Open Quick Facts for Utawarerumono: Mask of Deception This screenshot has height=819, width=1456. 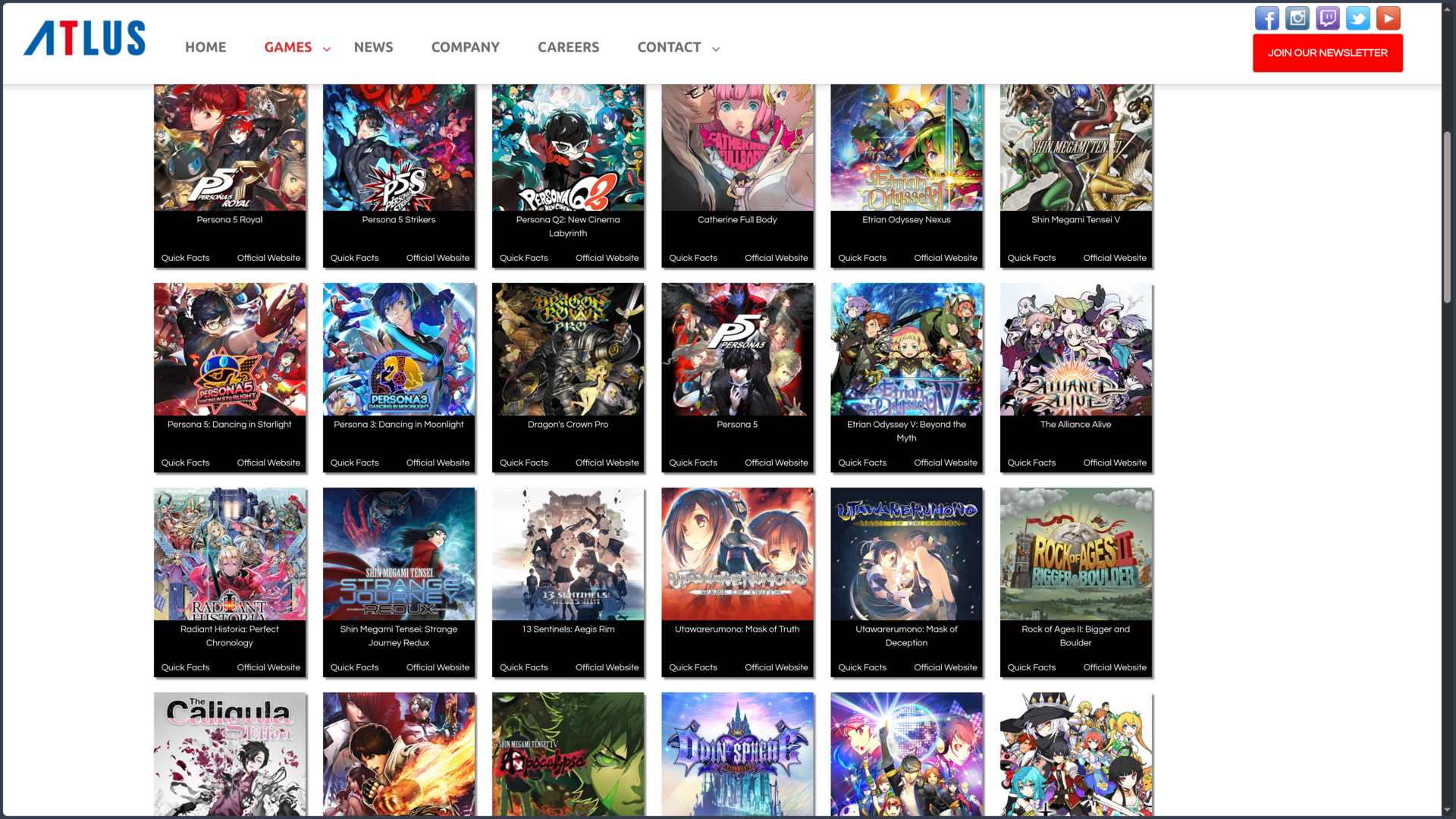coord(862,667)
